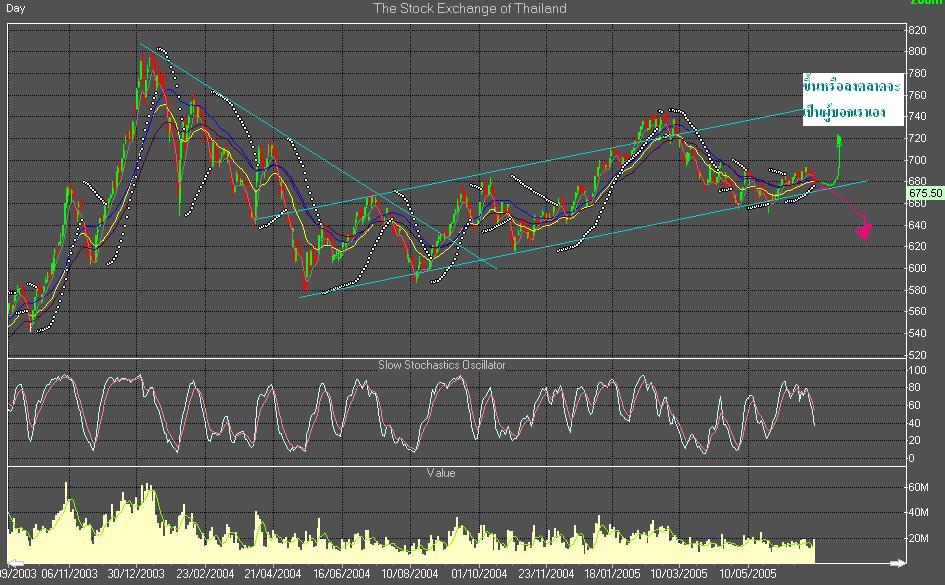Screen dimensions: 945x585
Task: Click the 800 price axis label
Action: [x=917, y=52]
